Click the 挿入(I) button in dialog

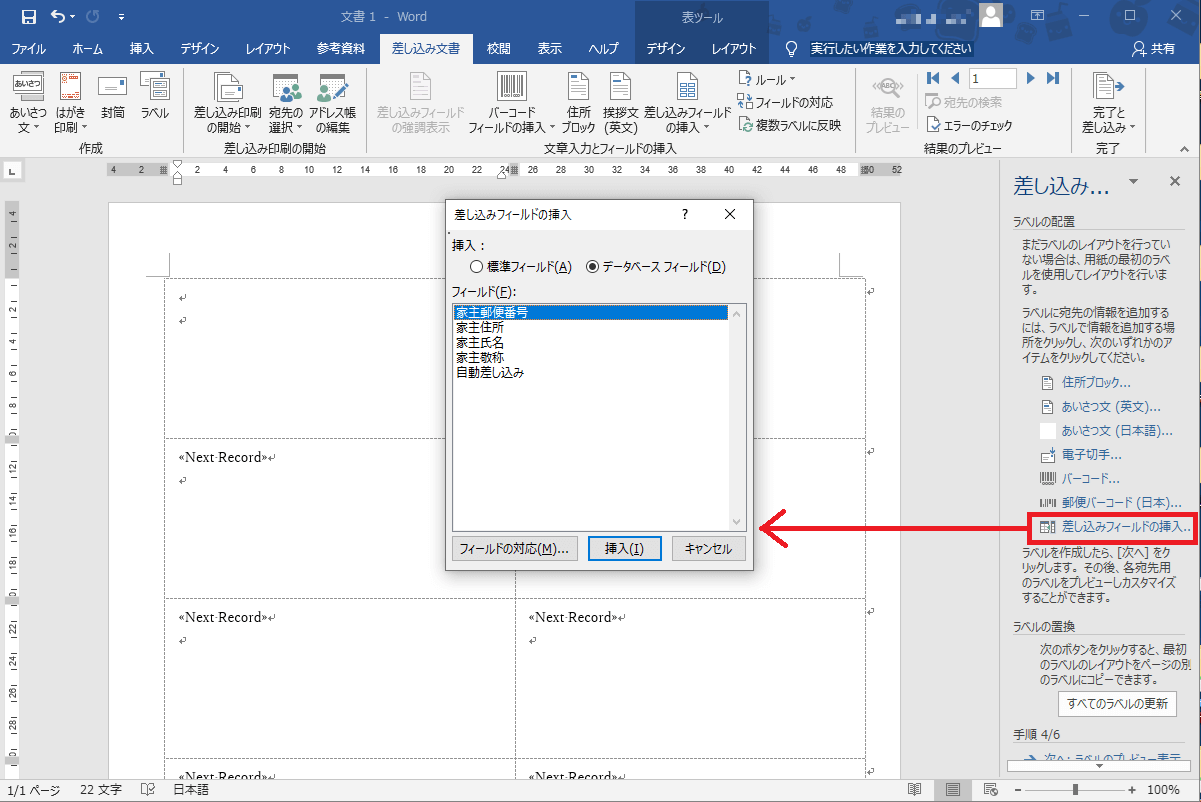[624, 548]
